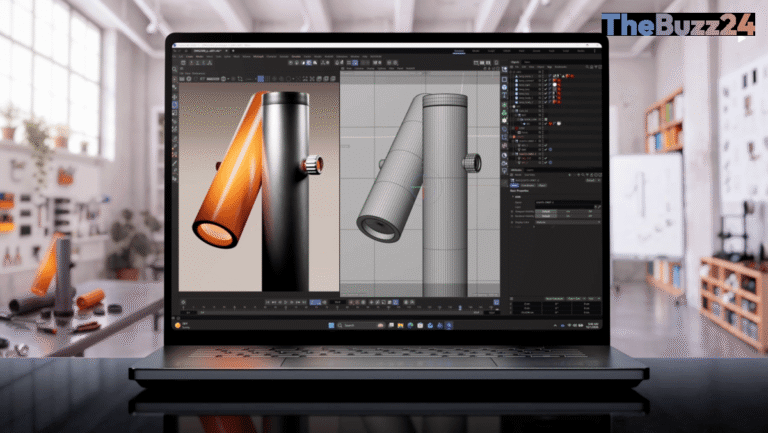Open the wireframe viewport's Display menu
The image size is (768, 433).
pos(370,69)
